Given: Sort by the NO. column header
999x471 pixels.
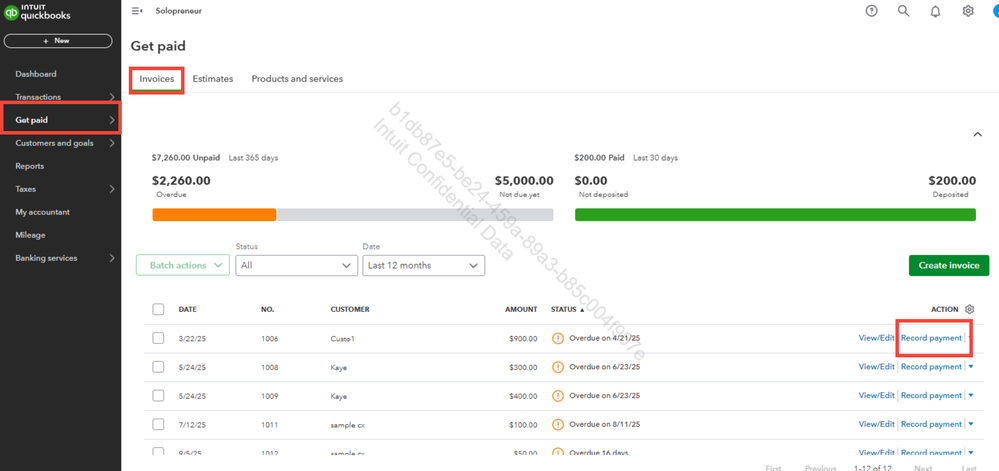Looking at the screenshot, I should [268, 309].
